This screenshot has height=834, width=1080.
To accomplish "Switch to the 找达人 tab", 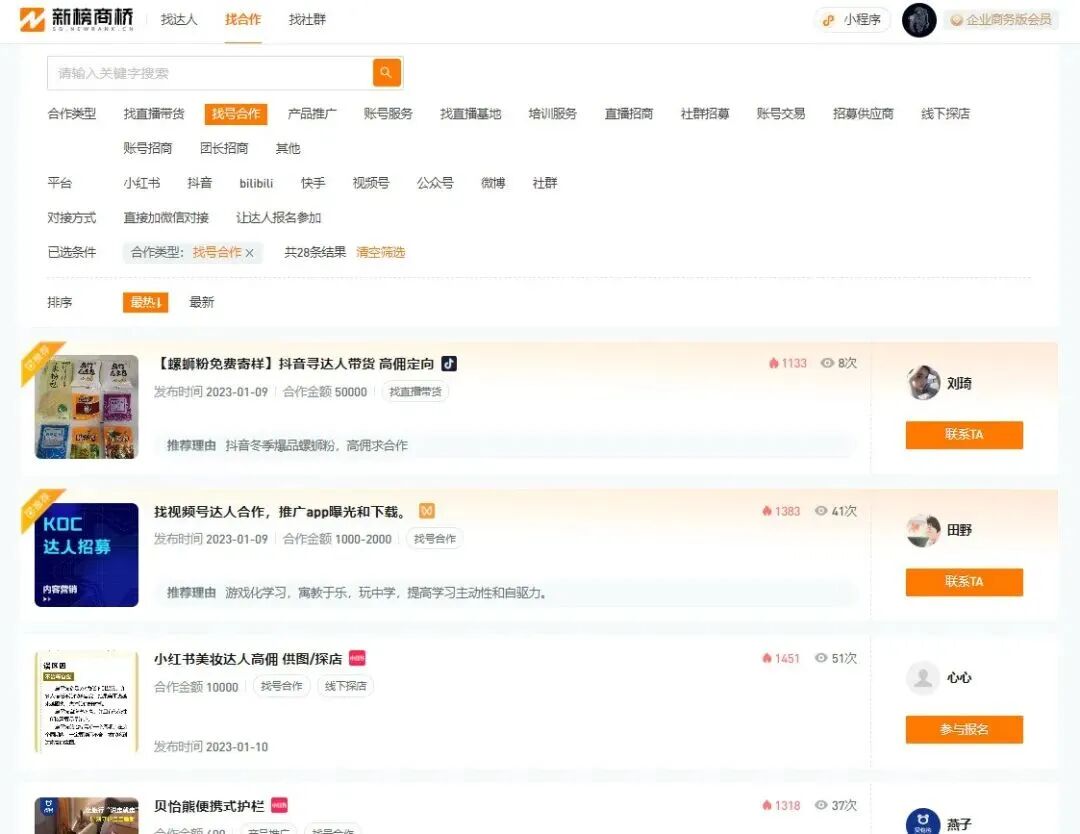I will [x=179, y=20].
